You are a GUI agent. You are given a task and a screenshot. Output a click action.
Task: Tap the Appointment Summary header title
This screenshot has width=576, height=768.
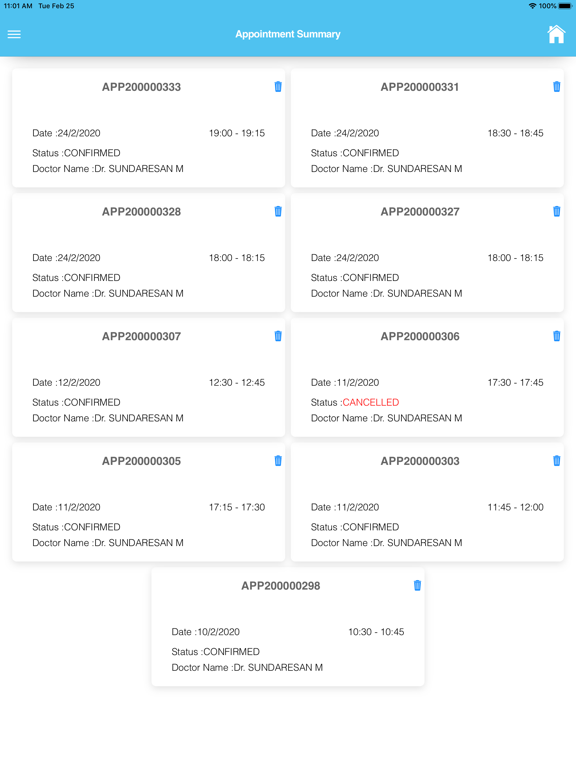tap(288, 34)
